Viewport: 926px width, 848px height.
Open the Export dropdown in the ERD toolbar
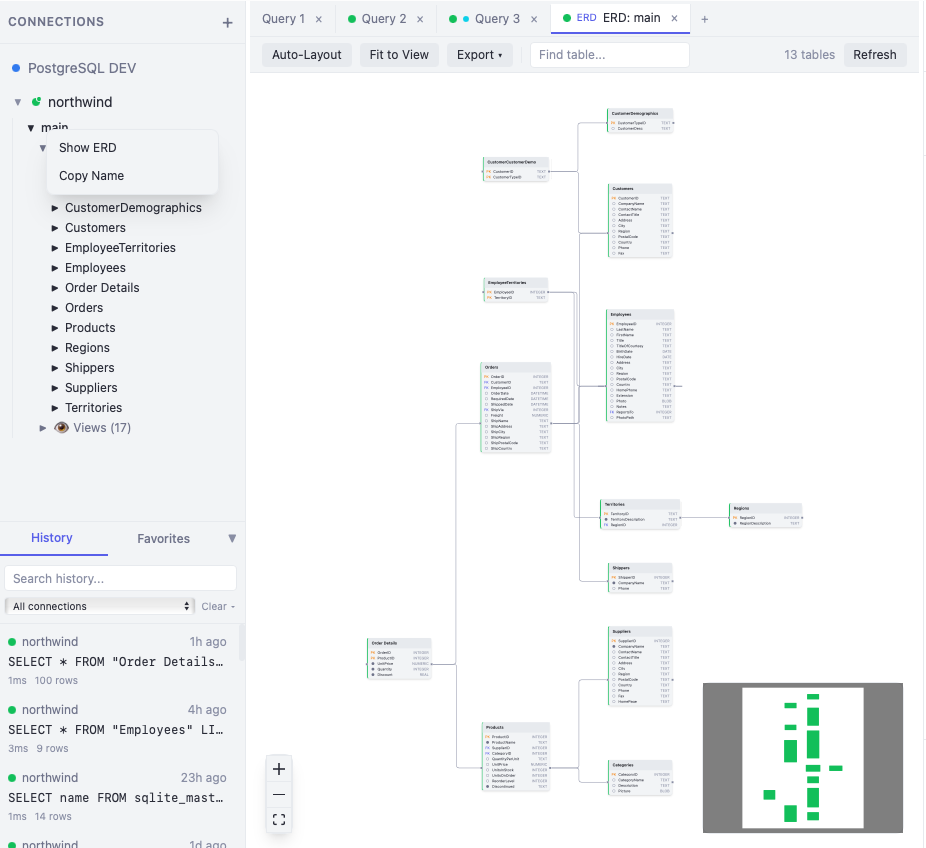click(x=480, y=55)
